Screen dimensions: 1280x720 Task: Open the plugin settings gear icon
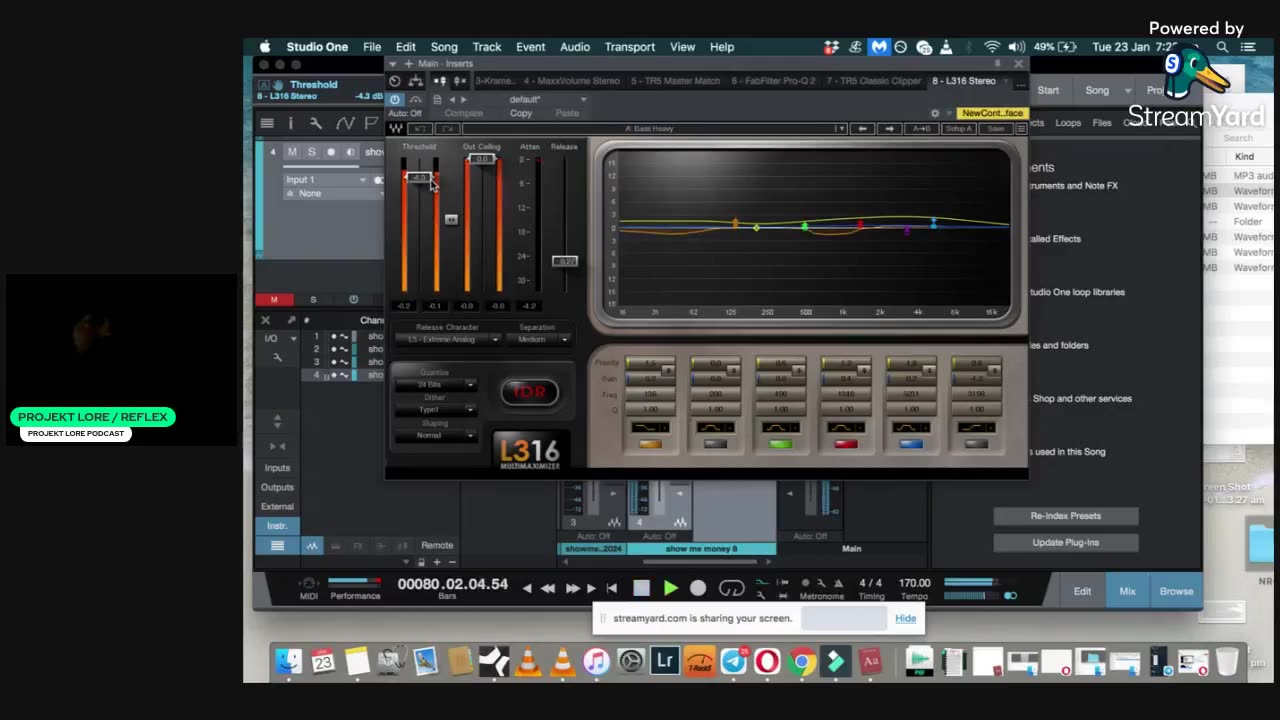point(935,113)
